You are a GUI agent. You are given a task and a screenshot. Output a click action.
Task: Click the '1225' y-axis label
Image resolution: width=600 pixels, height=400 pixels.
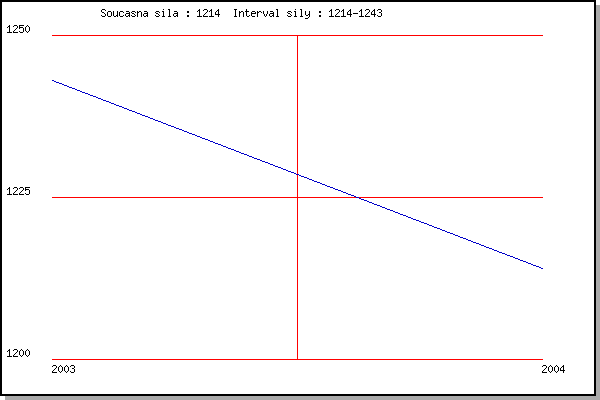[18, 191]
